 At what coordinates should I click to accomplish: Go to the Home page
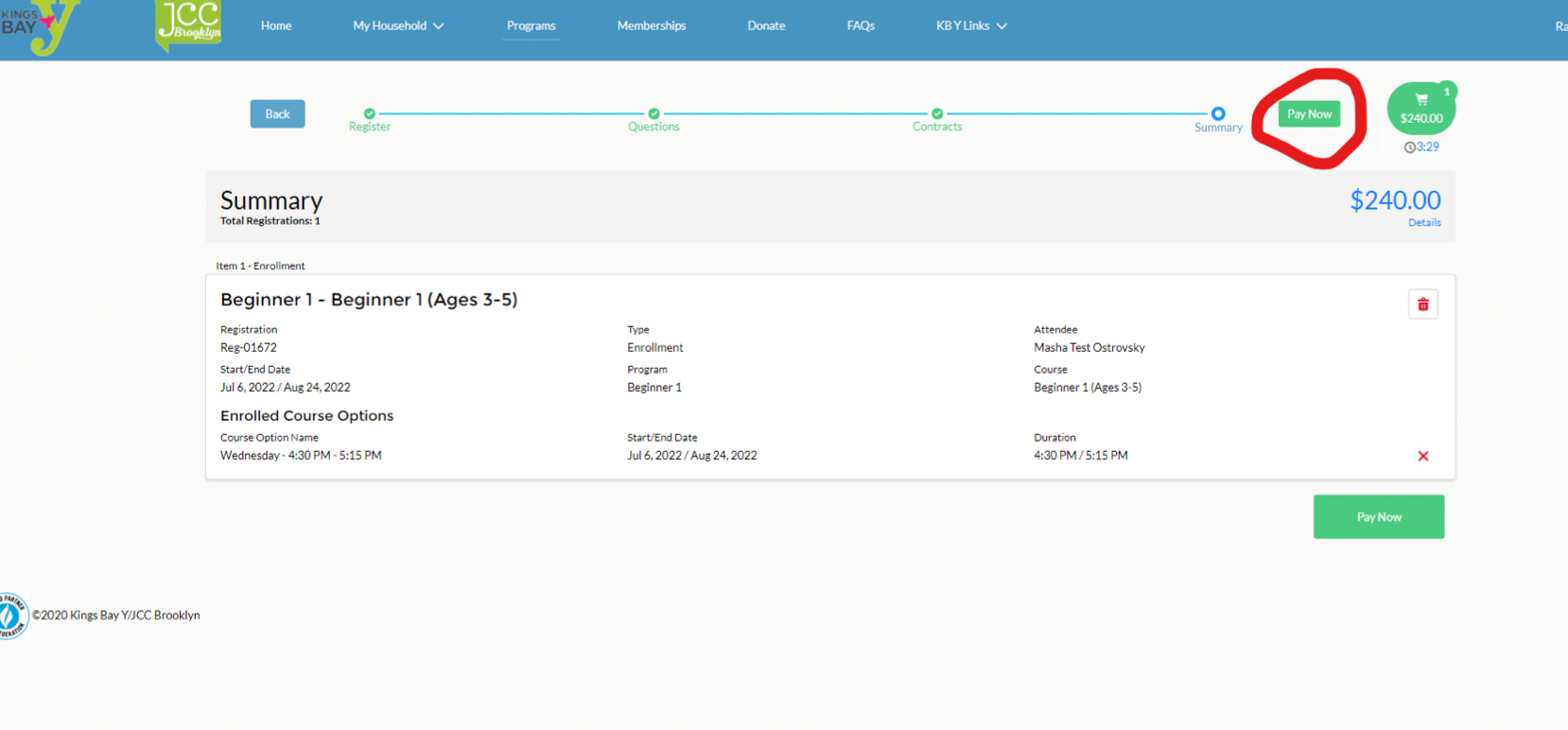point(276,26)
